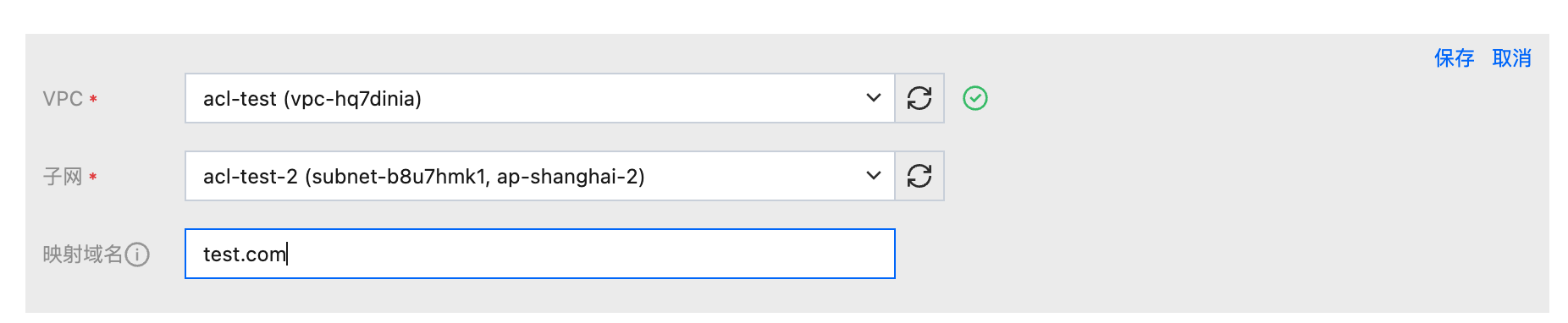
Task: Open the acl-test-2 subnet selector
Action: click(x=540, y=176)
